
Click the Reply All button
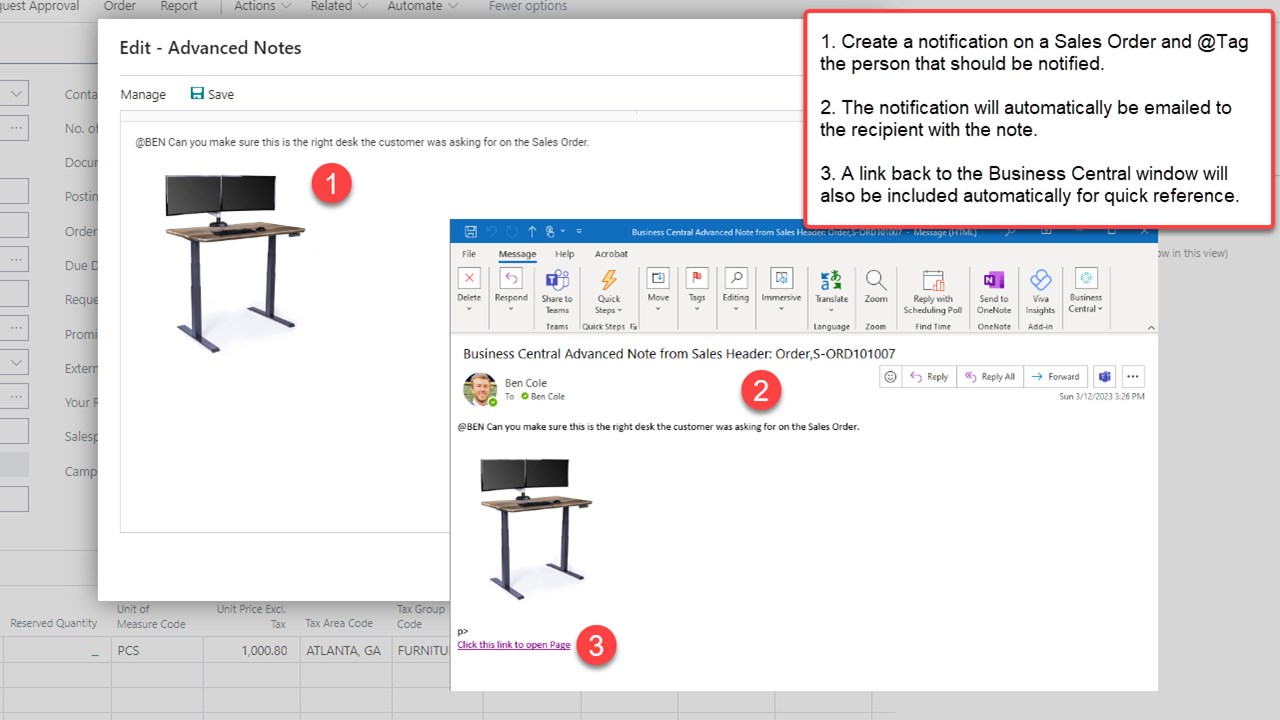990,377
